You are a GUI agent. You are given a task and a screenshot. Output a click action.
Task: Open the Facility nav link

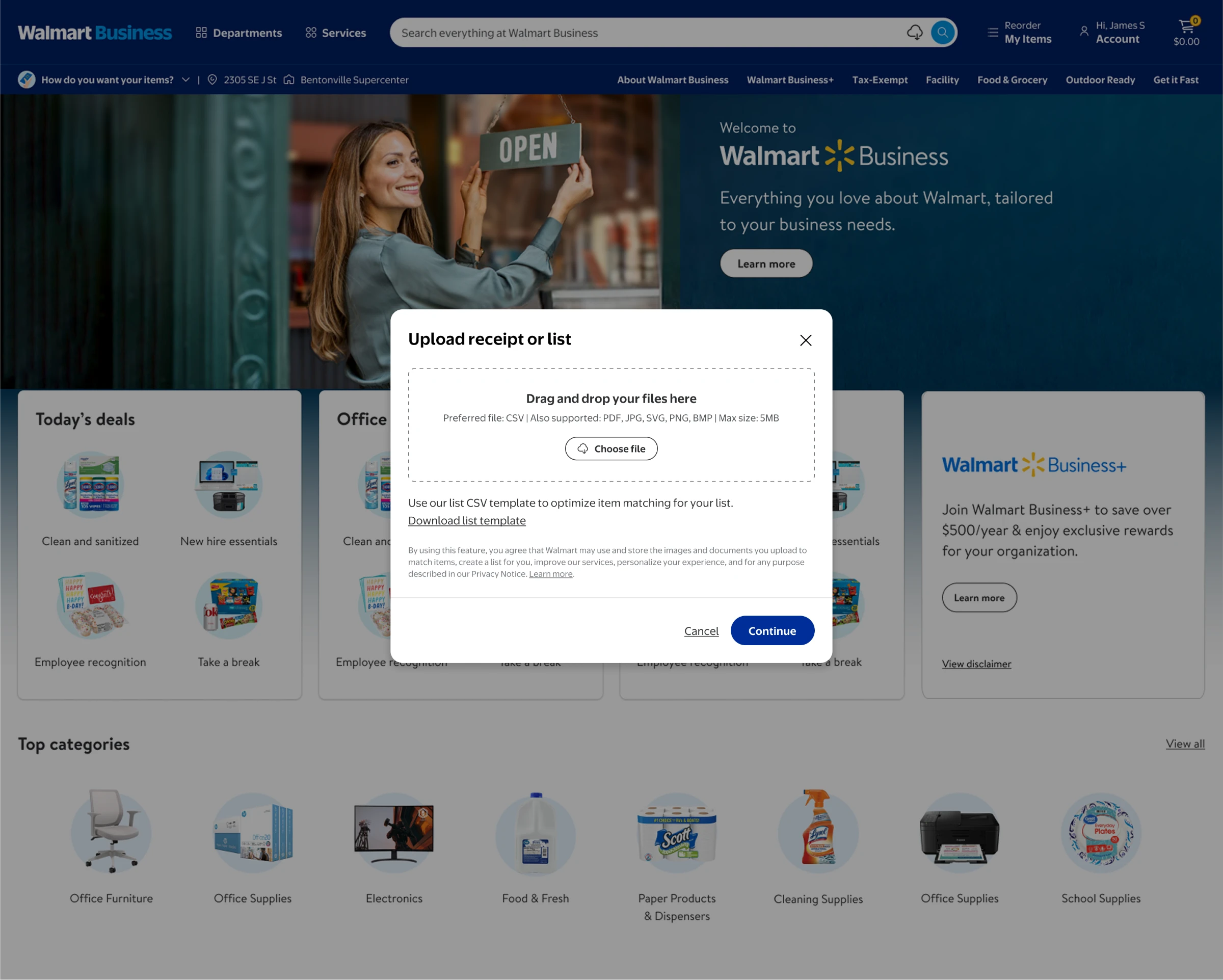pos(942,80)
